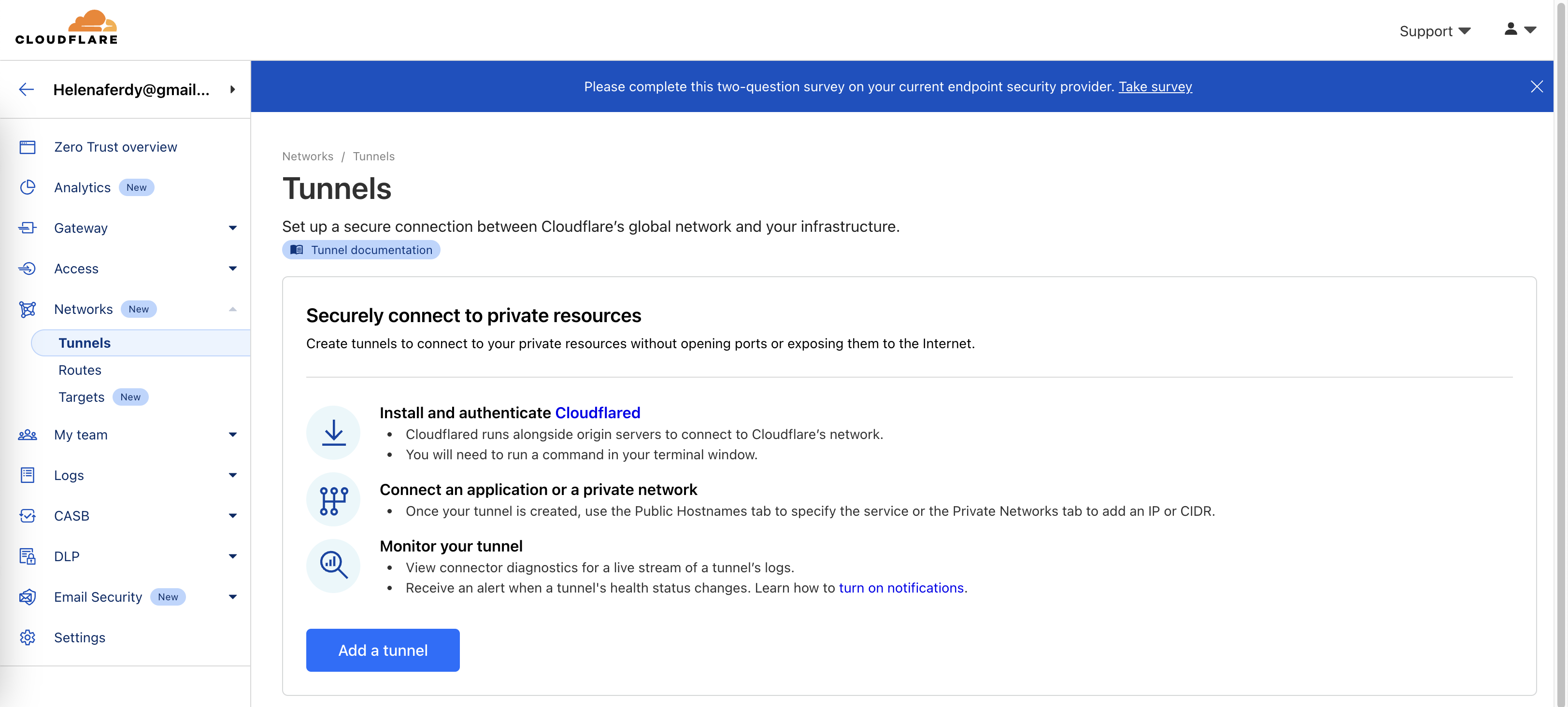The width and height of the screenshot is (1568, 707).
Task: Click the Zero Trust overview window icon
Action: (x=28, y=147)
